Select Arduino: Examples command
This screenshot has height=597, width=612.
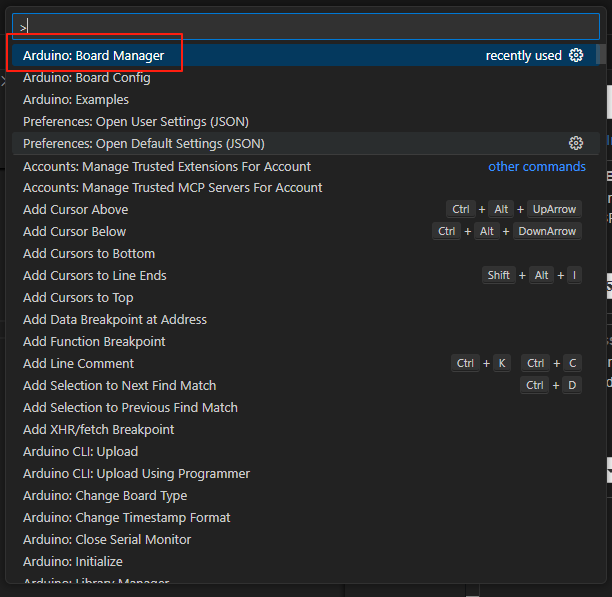click(x=306, y=100)
